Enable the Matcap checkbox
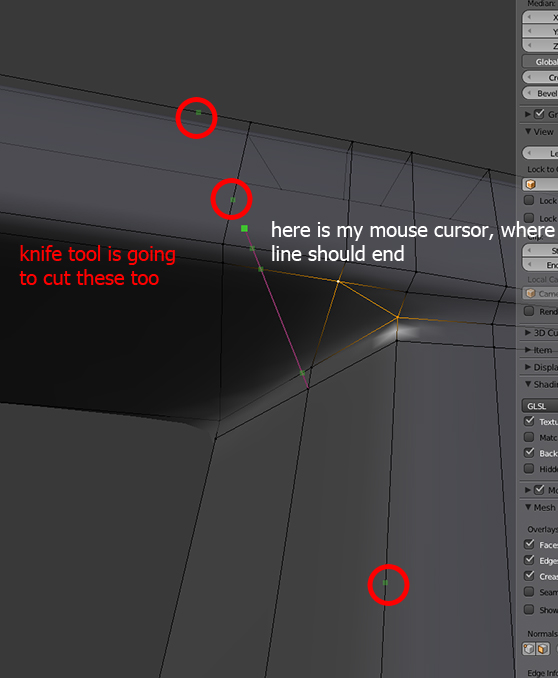This screenshot has height=678, width=558. pyautogui.click(x=529, y=437)
